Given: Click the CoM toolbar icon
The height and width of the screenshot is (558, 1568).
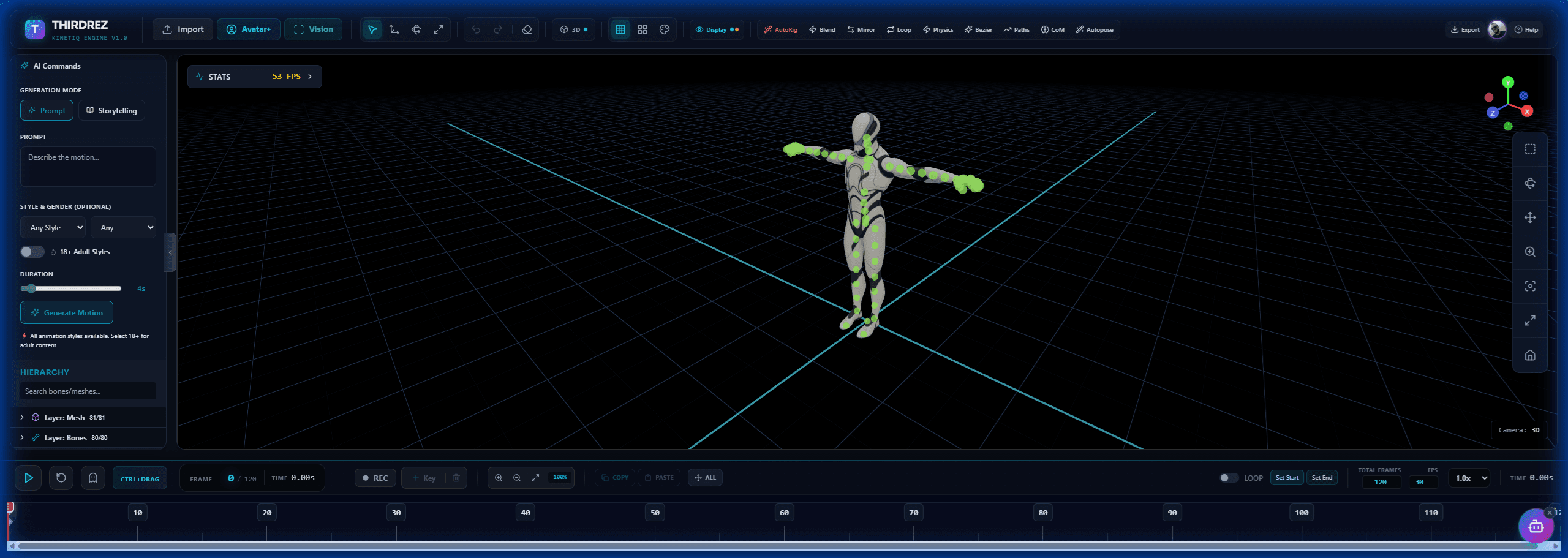Looking at the screenshot, I should tap(1053, 29).
